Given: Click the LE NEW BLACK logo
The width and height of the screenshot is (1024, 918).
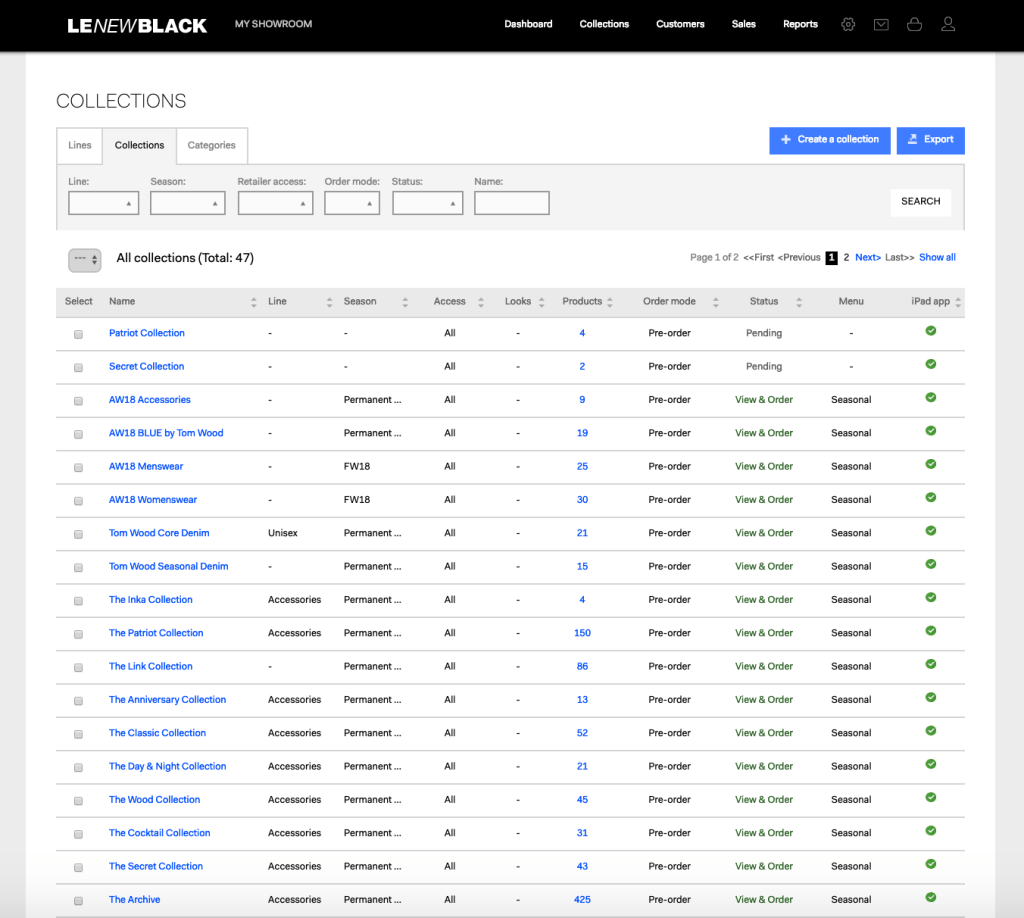Looking at the screenshot, I should pos(137,25).
